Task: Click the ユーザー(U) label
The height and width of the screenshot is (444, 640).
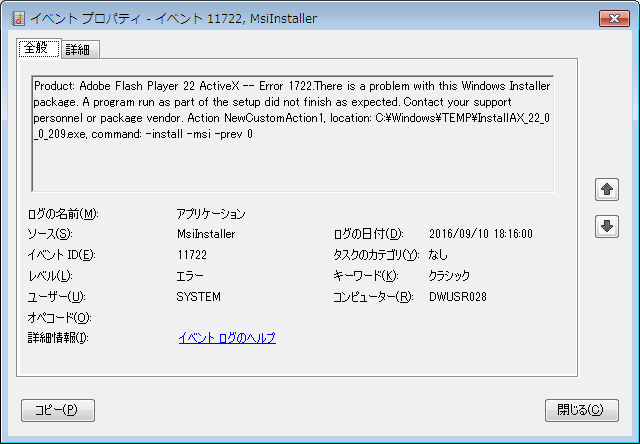Action: 56,297
